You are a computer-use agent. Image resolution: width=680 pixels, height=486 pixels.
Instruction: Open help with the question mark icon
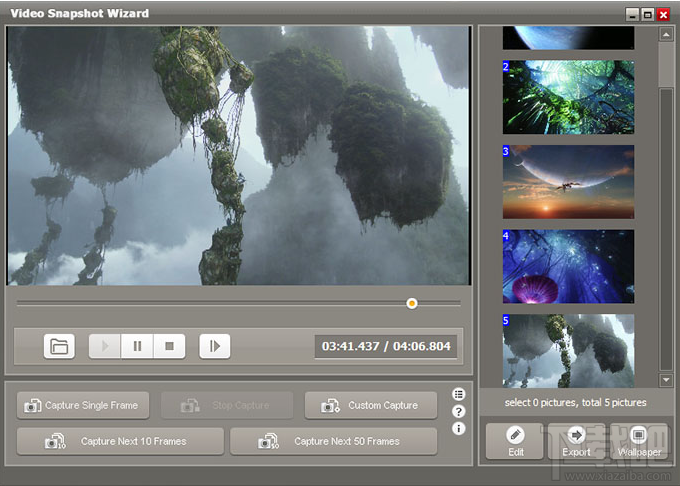pos(458,411)
